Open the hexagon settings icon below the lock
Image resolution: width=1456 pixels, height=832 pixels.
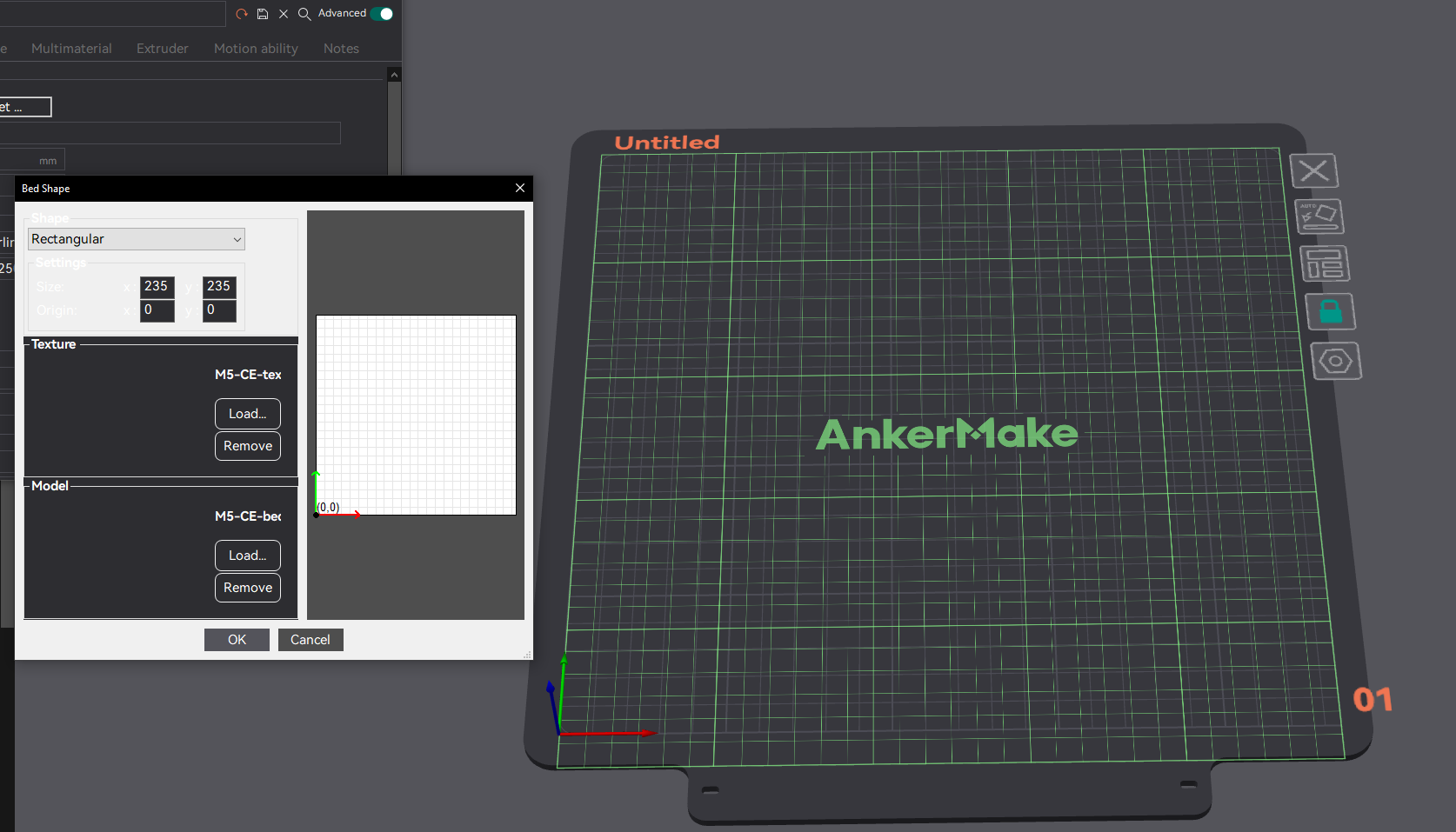(x=1337, y=360)
